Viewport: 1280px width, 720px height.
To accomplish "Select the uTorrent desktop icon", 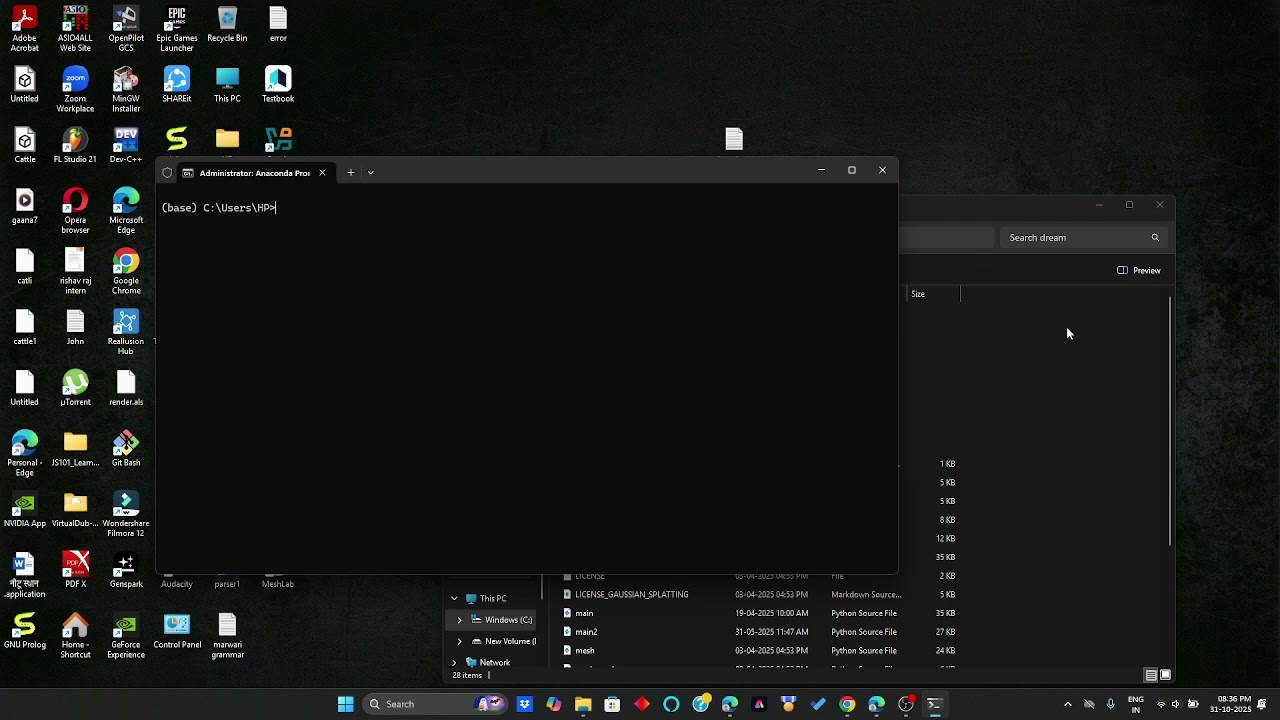I will (75, 389).
